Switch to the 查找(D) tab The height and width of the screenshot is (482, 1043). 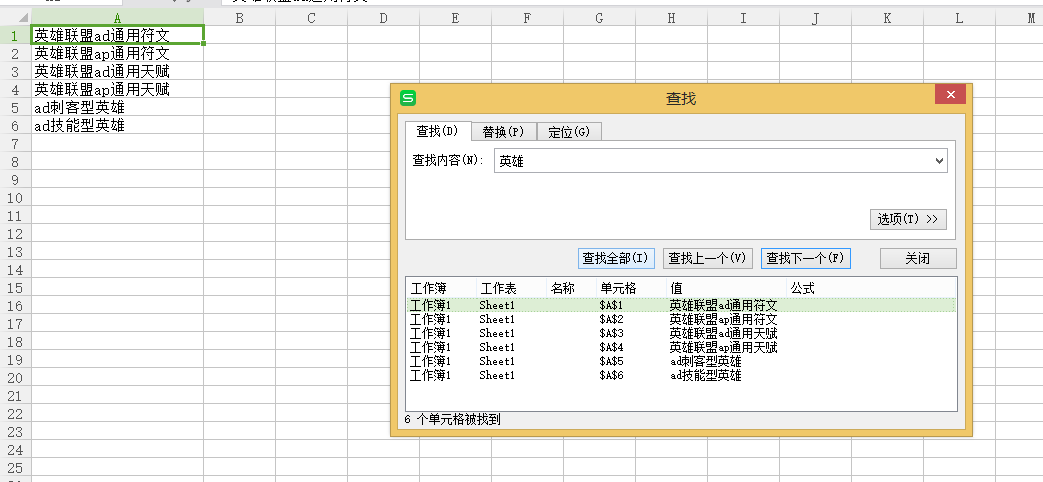point(438,131)
